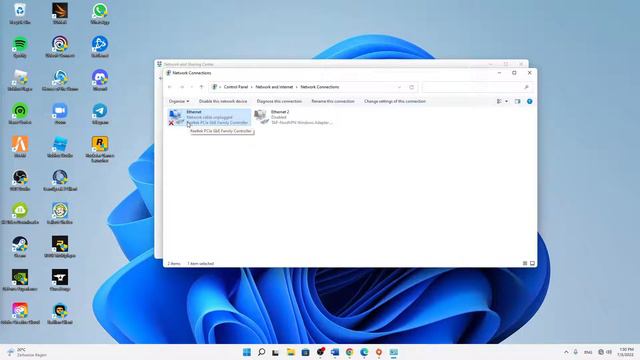The height and width of the screenshot is (360, 640).
Task: Click Disable this network device
Action: [223, 101]
